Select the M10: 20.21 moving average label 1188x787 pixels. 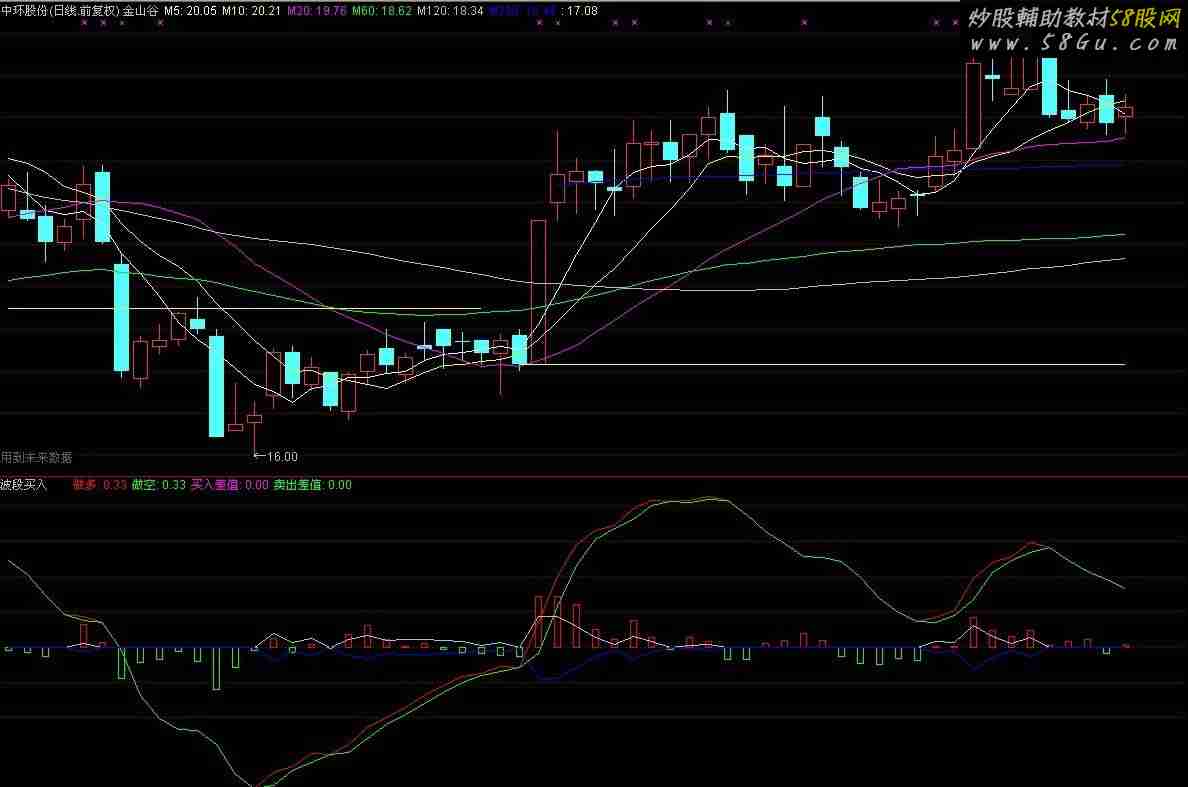coord(251,10)
